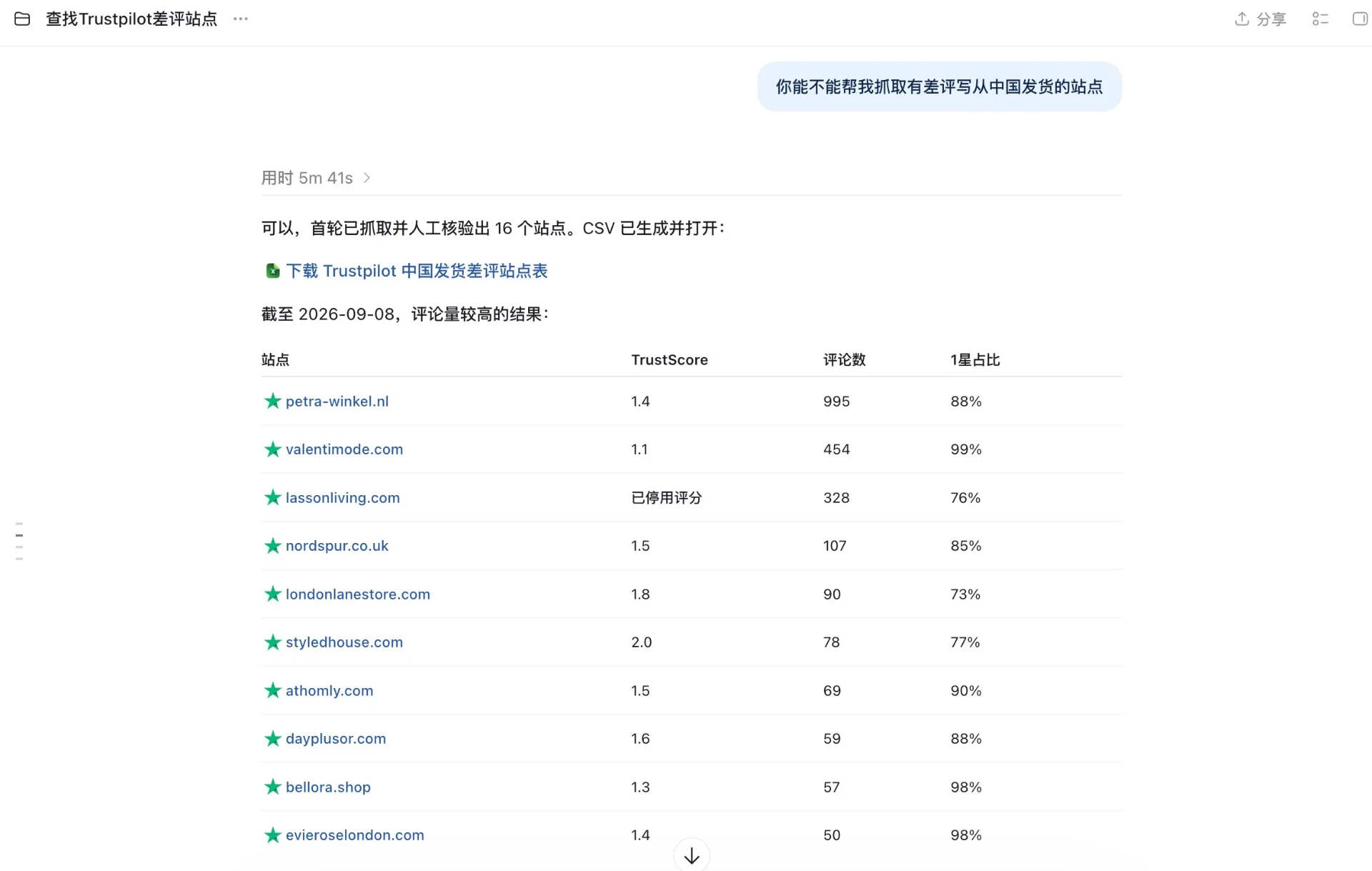The image size is (1372, 871).
Task: Click the green star next to athomly.com
Action: click(272, 690)
